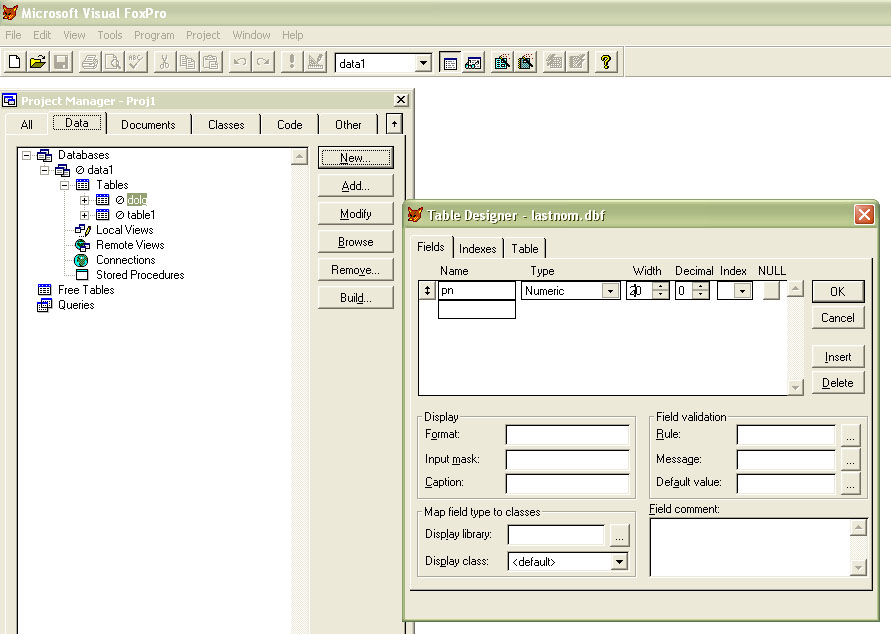Click the Form wizard toolbar icon

pos(502,62)
